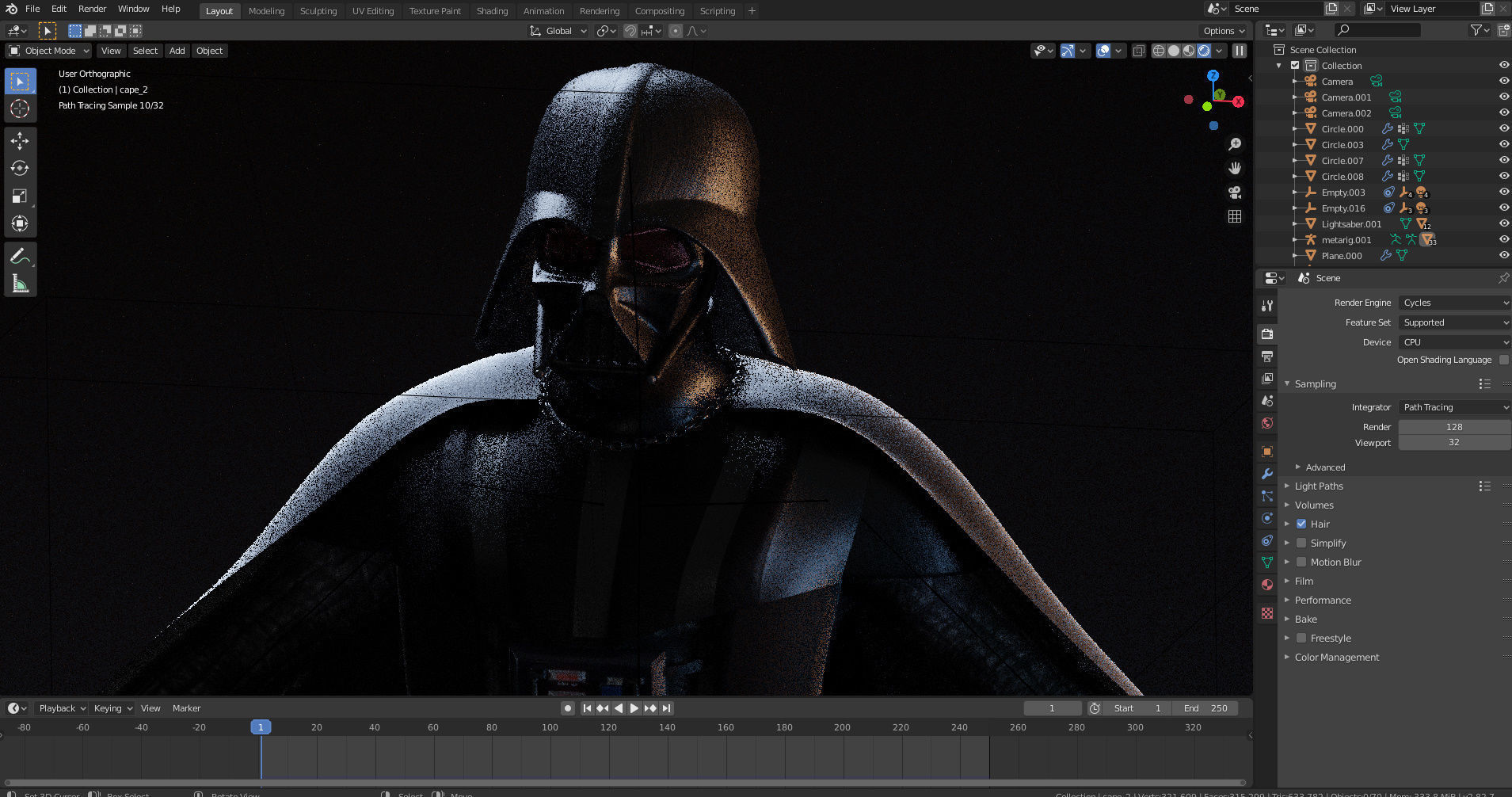Viewport: 1512px width, 797px height.
Task: Open timeline Keying popover
Action: click(x=112, y=708)
